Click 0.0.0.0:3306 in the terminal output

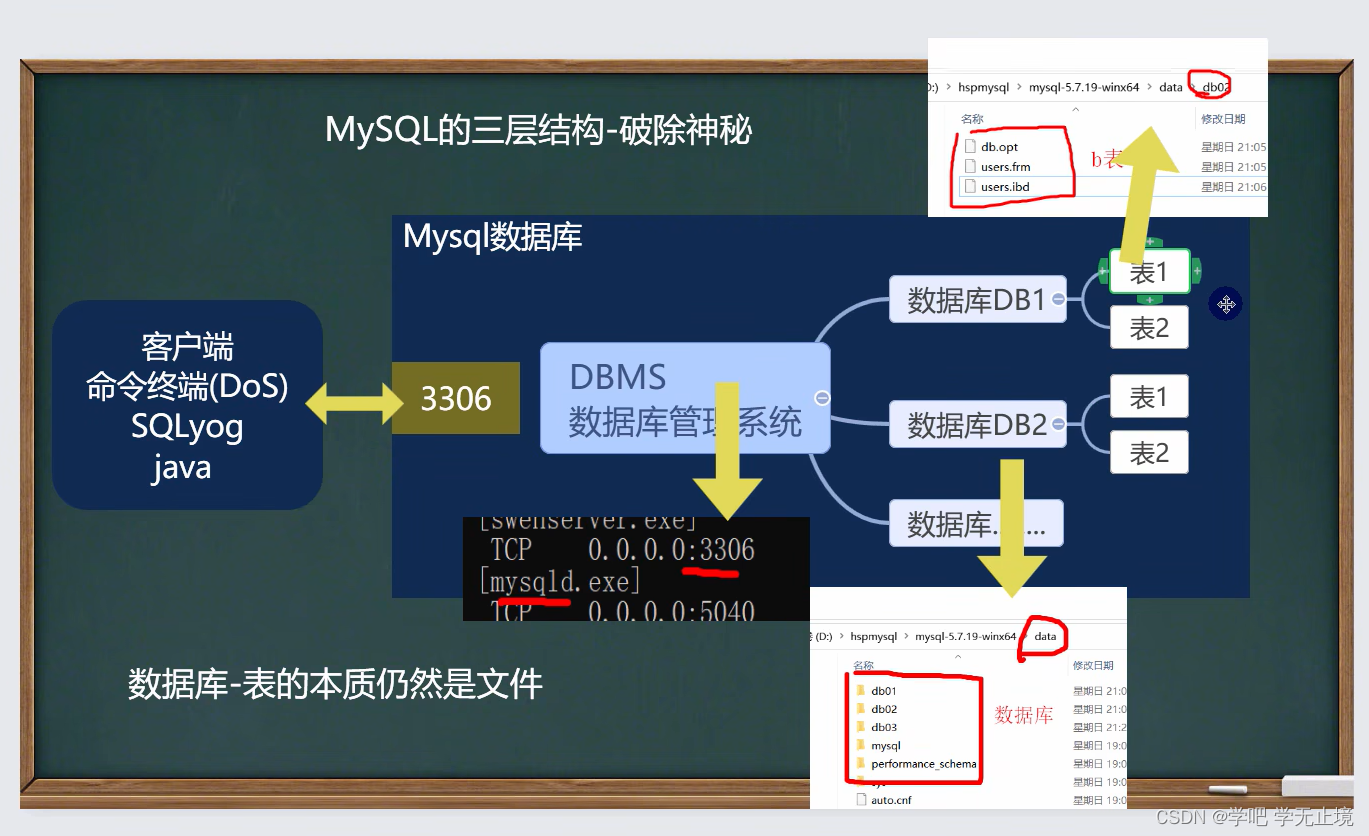point(671,549)
